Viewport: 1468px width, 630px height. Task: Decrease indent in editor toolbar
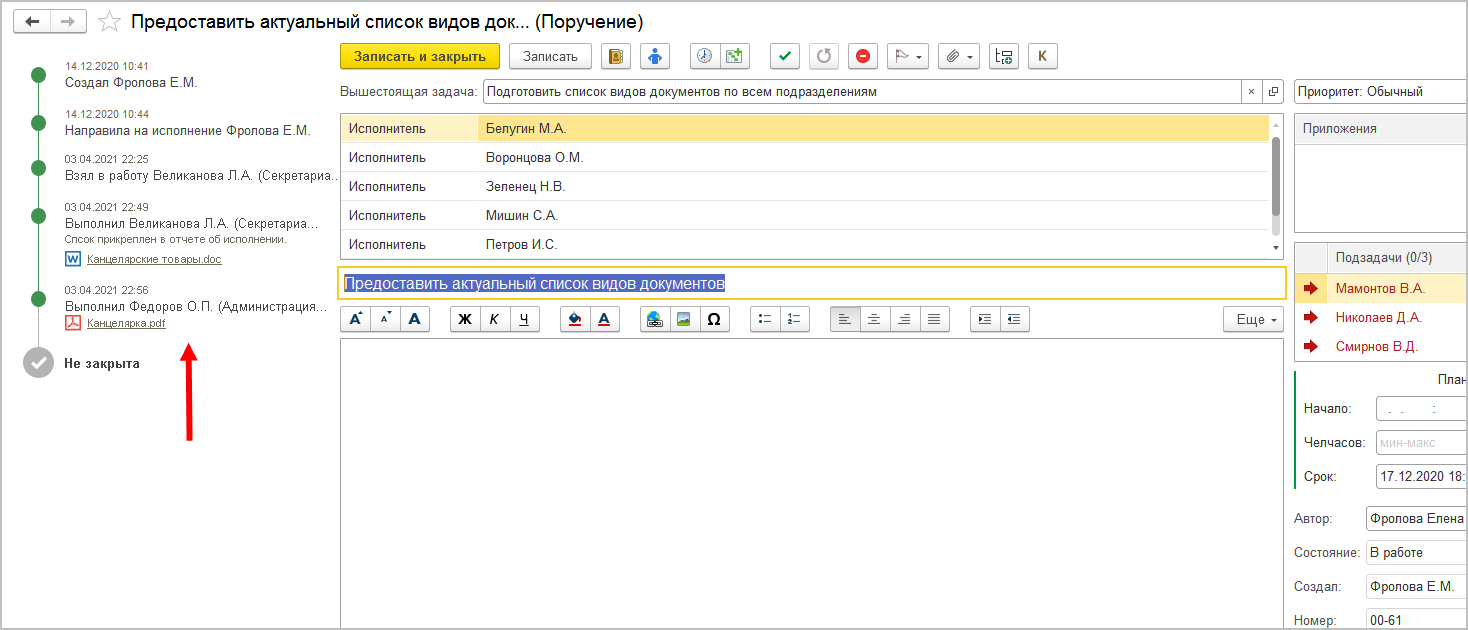pos(1015,319)
